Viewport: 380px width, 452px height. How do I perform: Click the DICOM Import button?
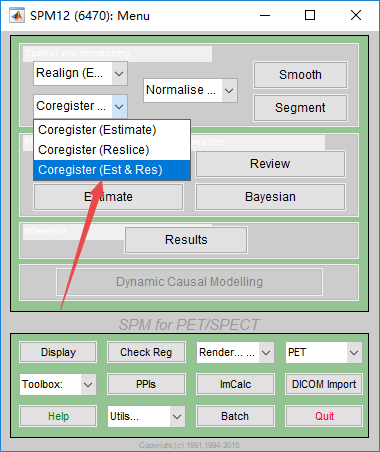[x=324, y=384]
